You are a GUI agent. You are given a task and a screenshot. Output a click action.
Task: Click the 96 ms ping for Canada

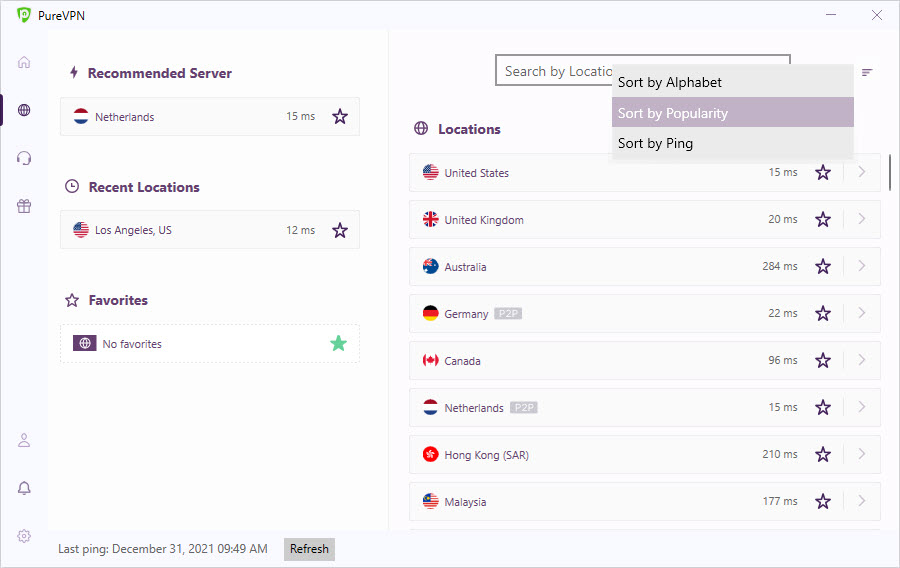tap(783, 360)
